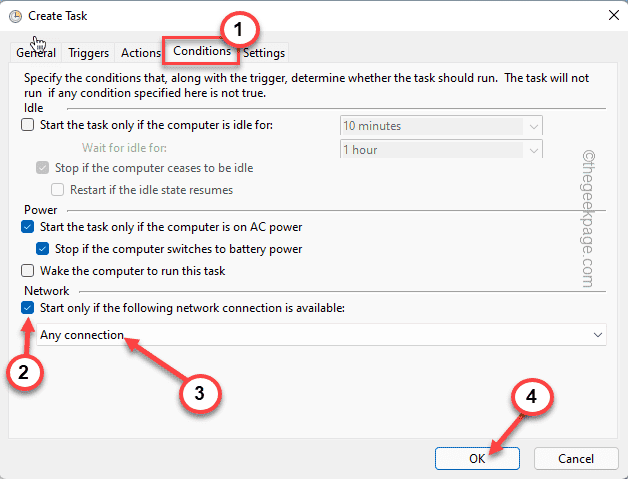Toggle stop if switches to battery
Viewport: 628px width, 479px height.
[x=42, y=249]
